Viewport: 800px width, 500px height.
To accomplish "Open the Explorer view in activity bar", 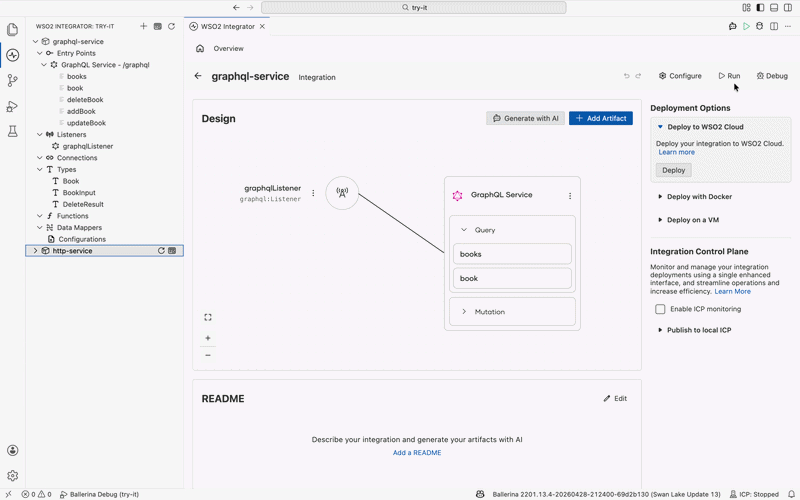I will pyautogui.click(x=13, y=30).
